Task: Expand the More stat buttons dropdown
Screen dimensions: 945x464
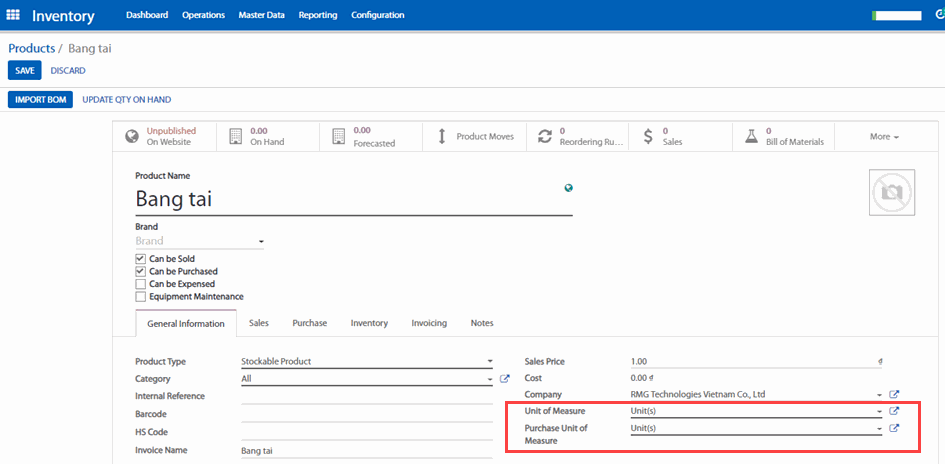Action: click(884, 137)
